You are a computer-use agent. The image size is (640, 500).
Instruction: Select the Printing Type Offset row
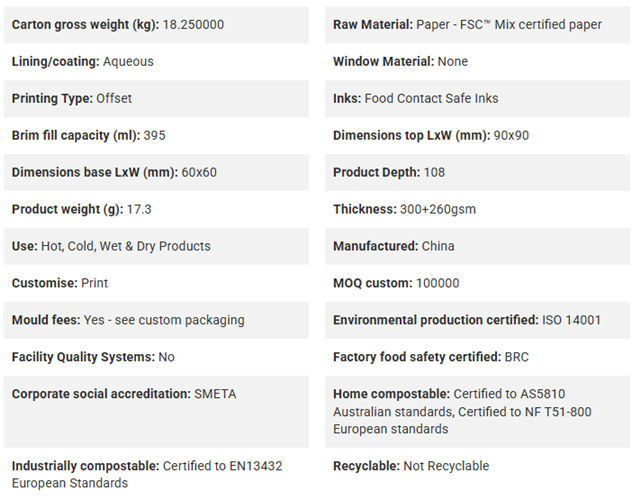[156, 98]
